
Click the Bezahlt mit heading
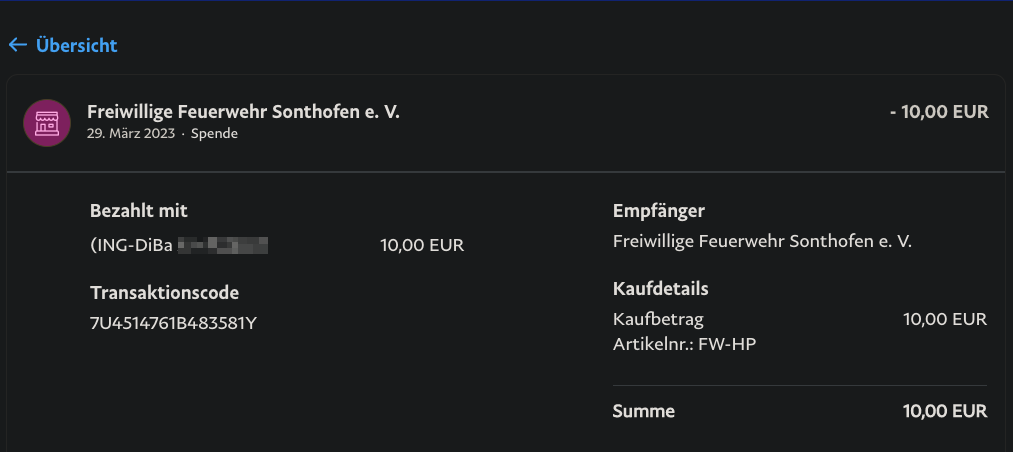tap(139, 211)
